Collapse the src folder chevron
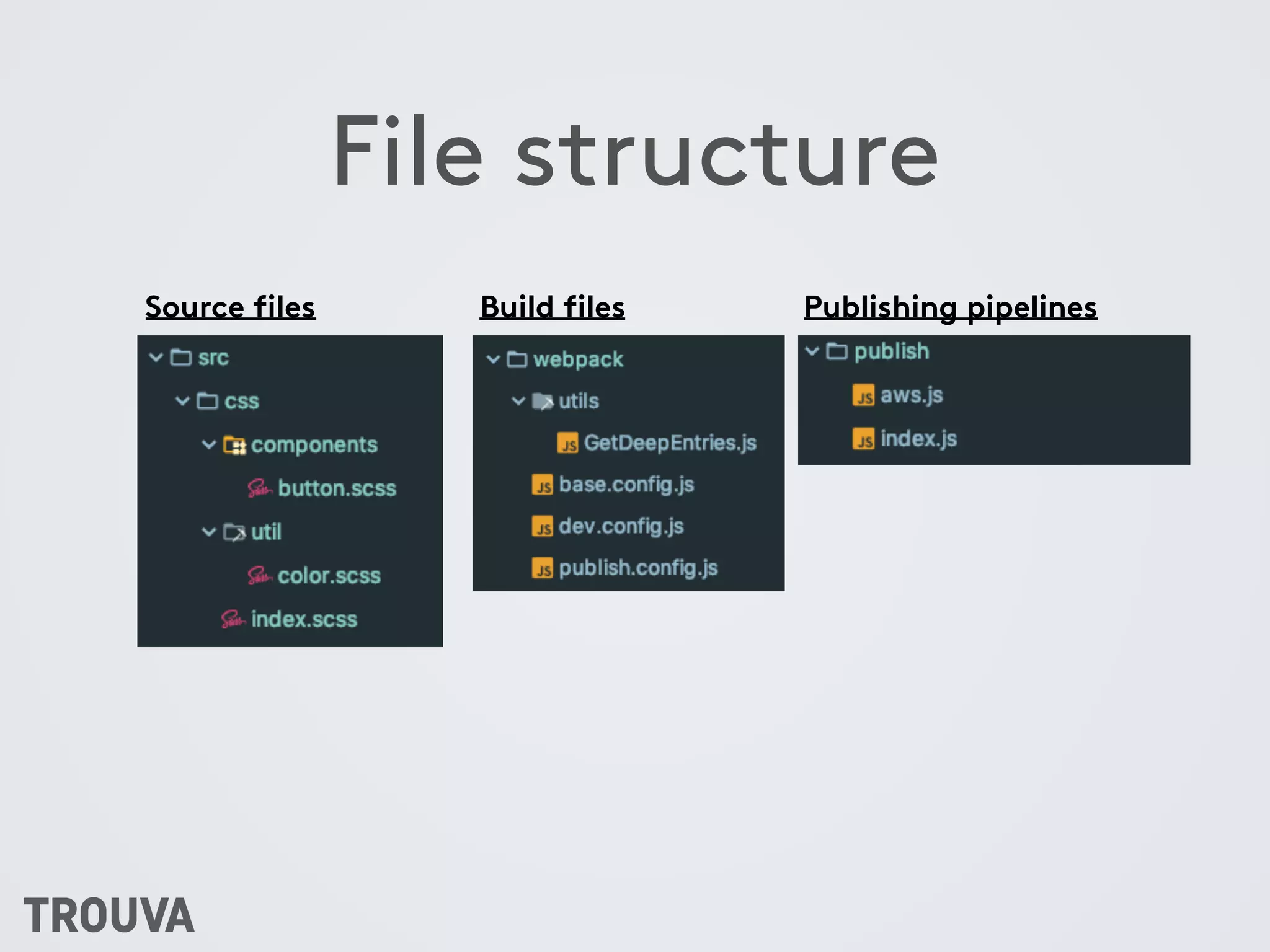 [156, 358]
